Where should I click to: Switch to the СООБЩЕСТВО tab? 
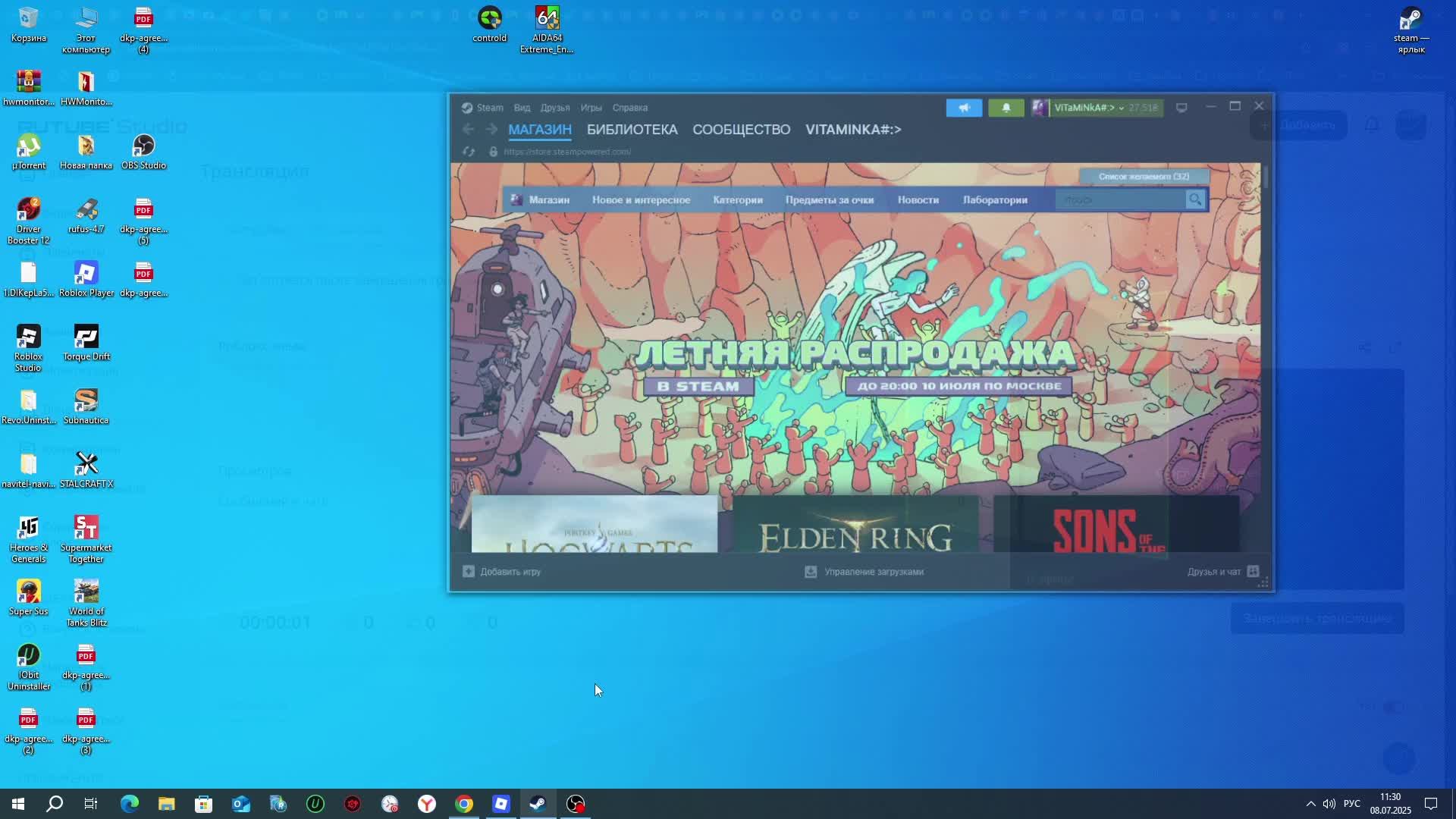click(742, 130)
